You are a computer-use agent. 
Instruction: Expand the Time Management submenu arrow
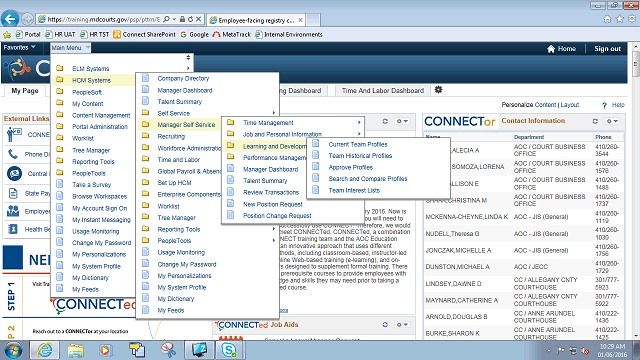tap(359, 122)
